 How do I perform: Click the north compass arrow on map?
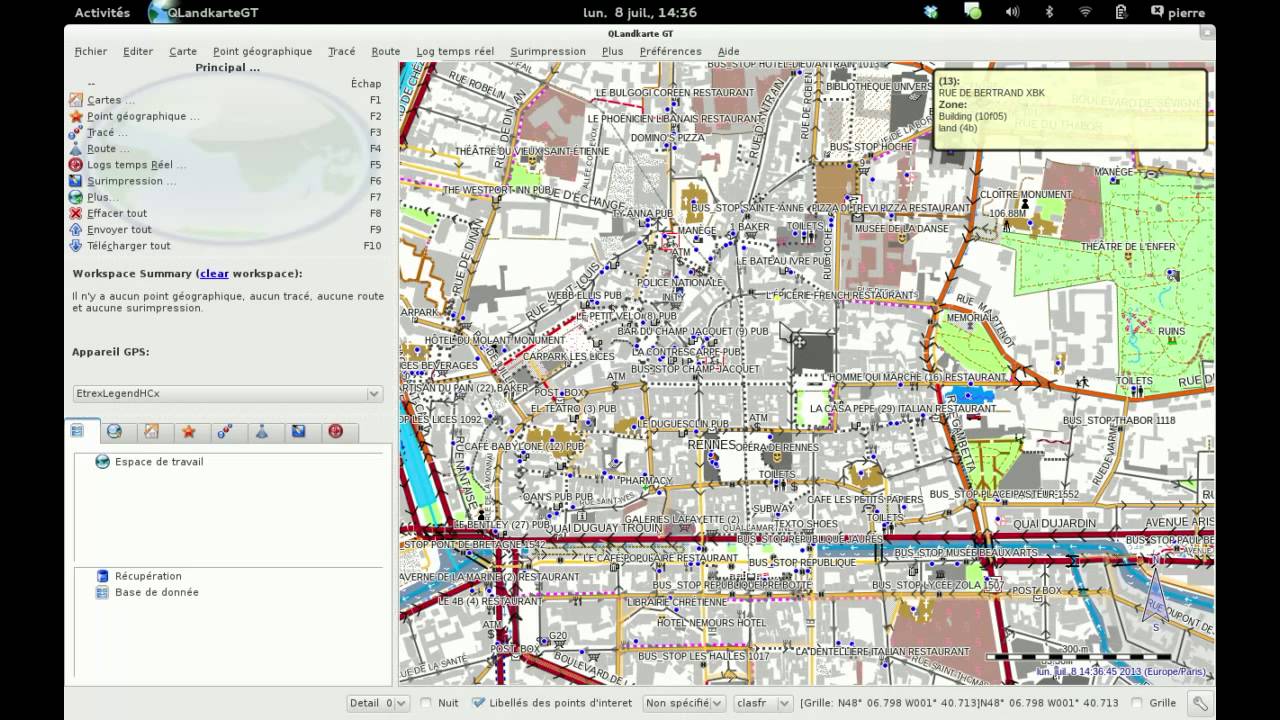1156,600
